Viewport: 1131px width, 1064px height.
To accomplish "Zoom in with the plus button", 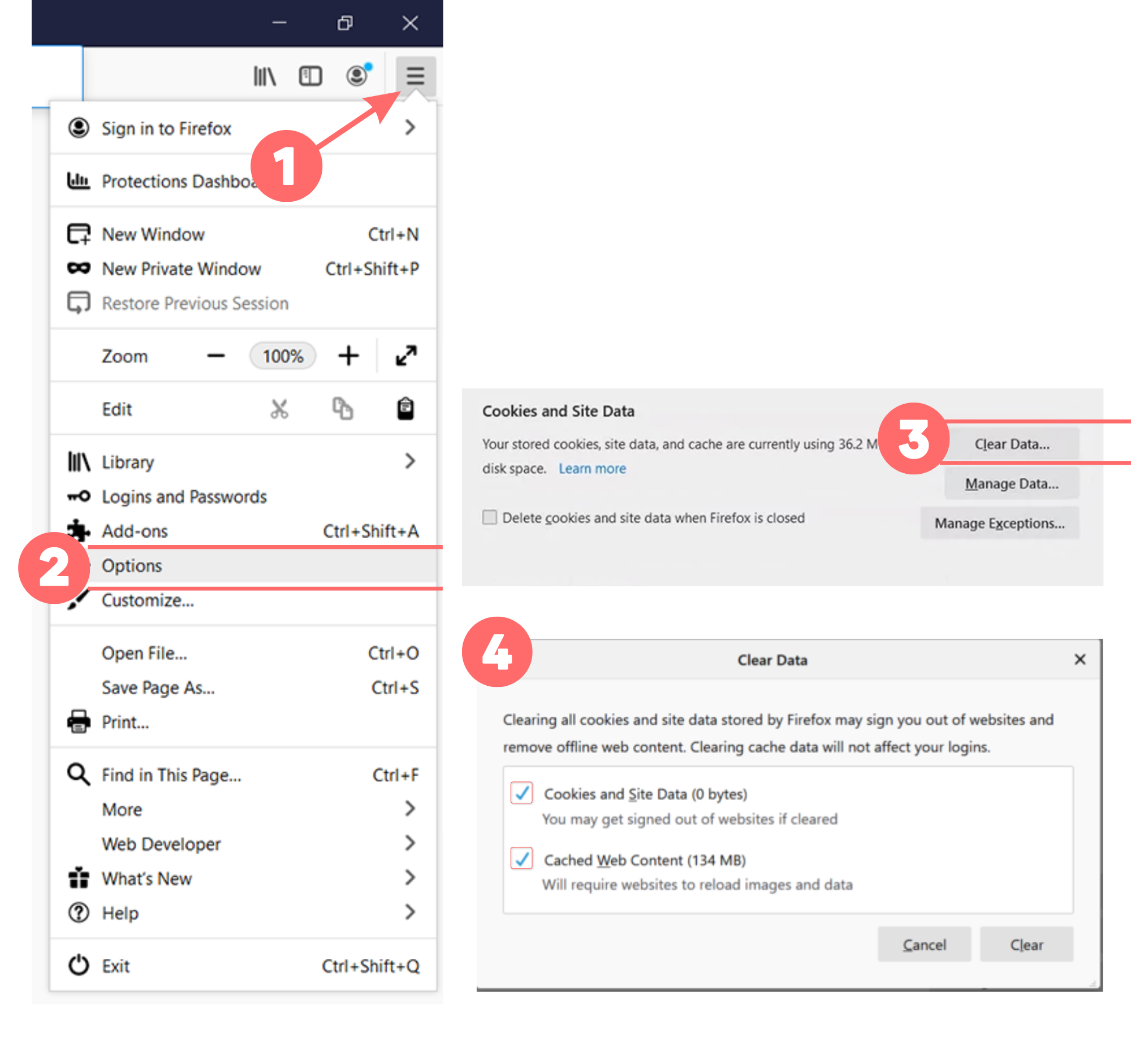I will (348, 356).
